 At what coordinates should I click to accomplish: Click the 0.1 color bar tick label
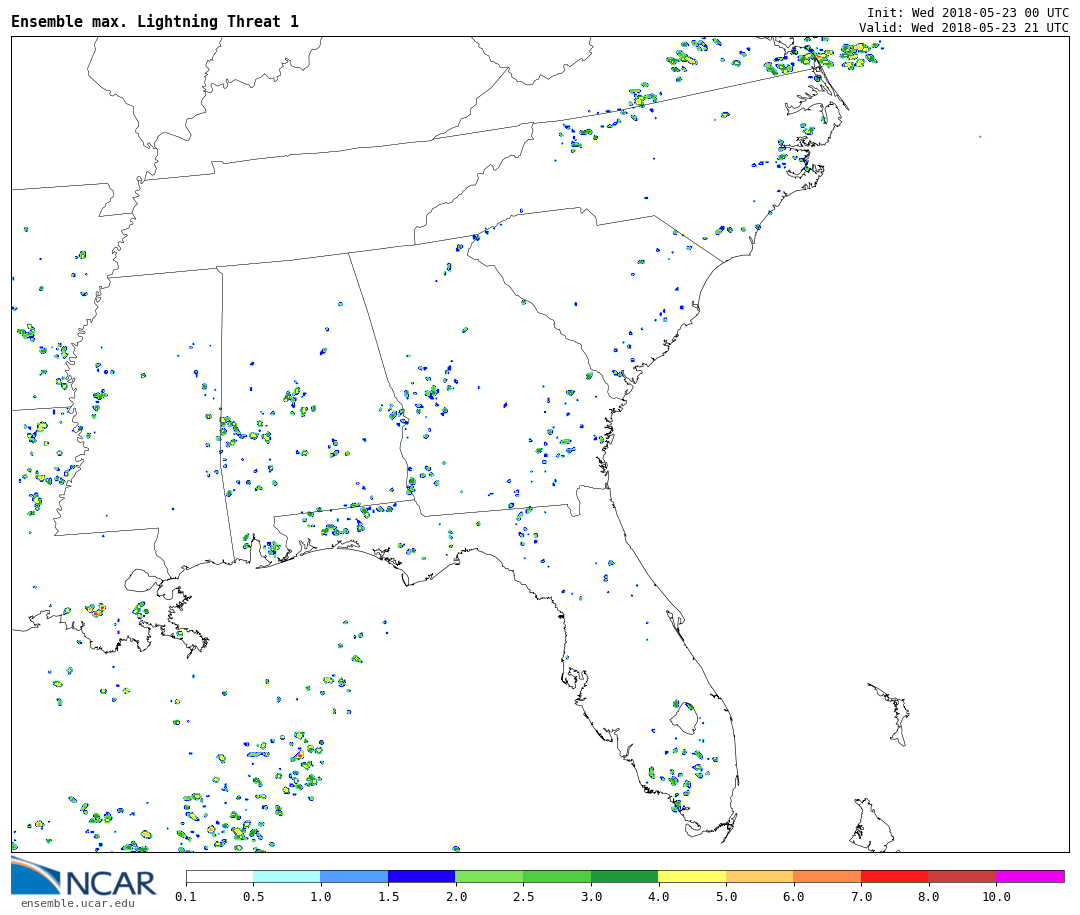point(186,897)
